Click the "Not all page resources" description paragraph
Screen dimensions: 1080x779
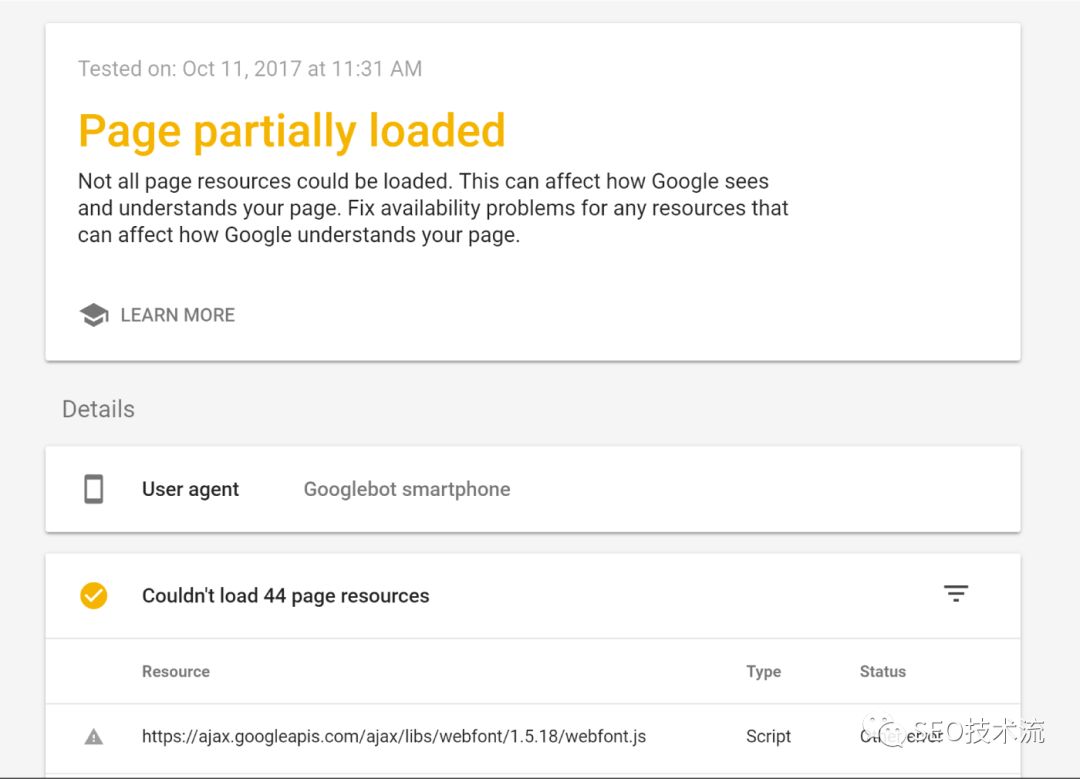coord(433,209)
